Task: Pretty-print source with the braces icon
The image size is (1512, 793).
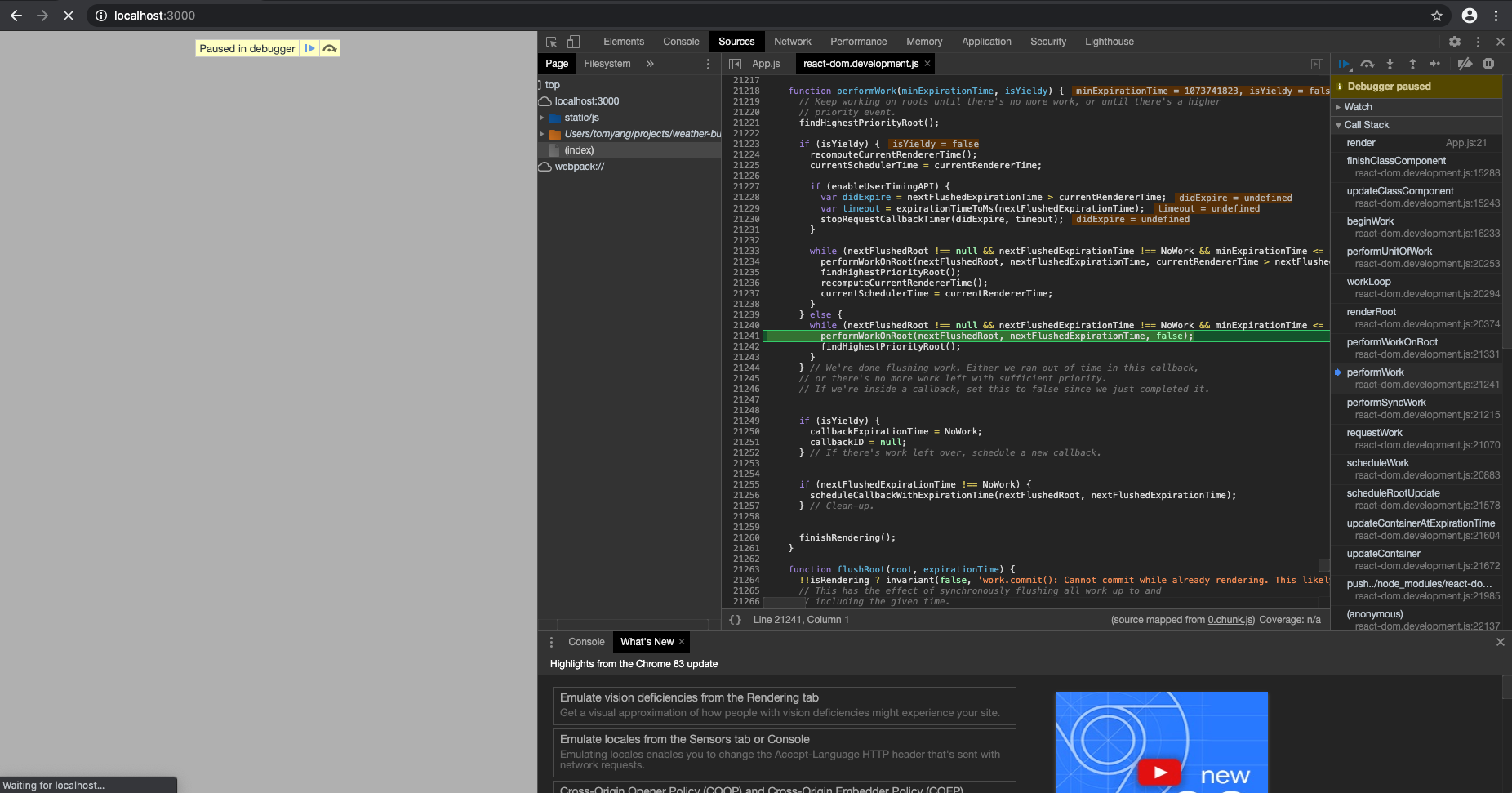Action: pos(736,619)
